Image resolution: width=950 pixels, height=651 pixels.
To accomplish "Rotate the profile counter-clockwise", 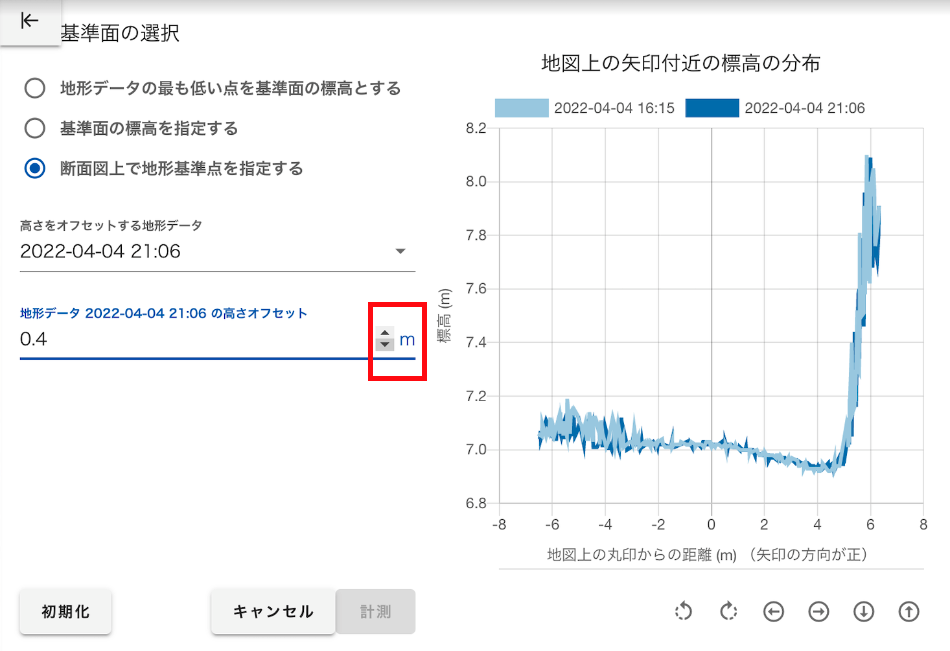I will coord(684,611).
